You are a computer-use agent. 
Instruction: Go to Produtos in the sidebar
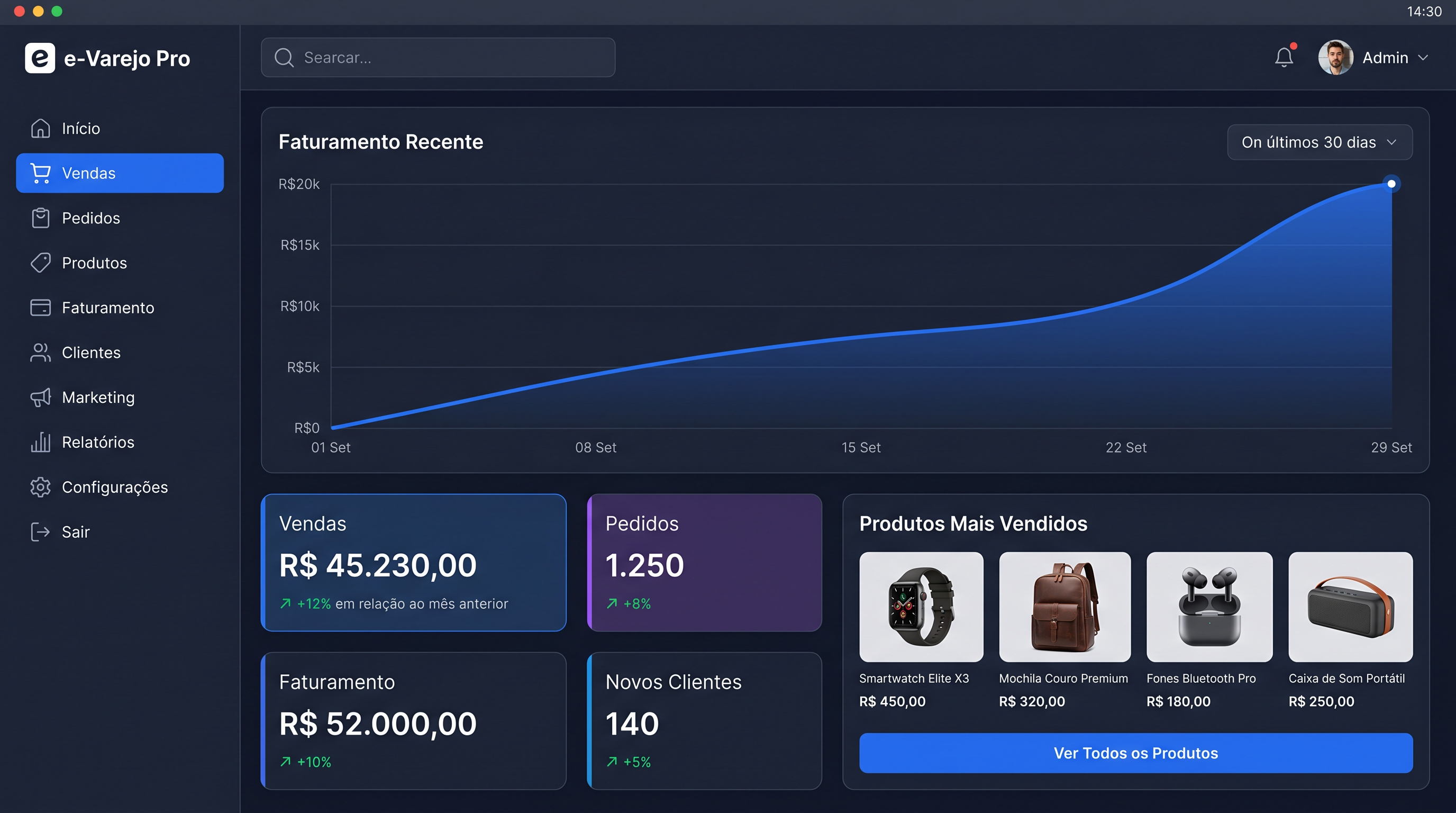120,263
